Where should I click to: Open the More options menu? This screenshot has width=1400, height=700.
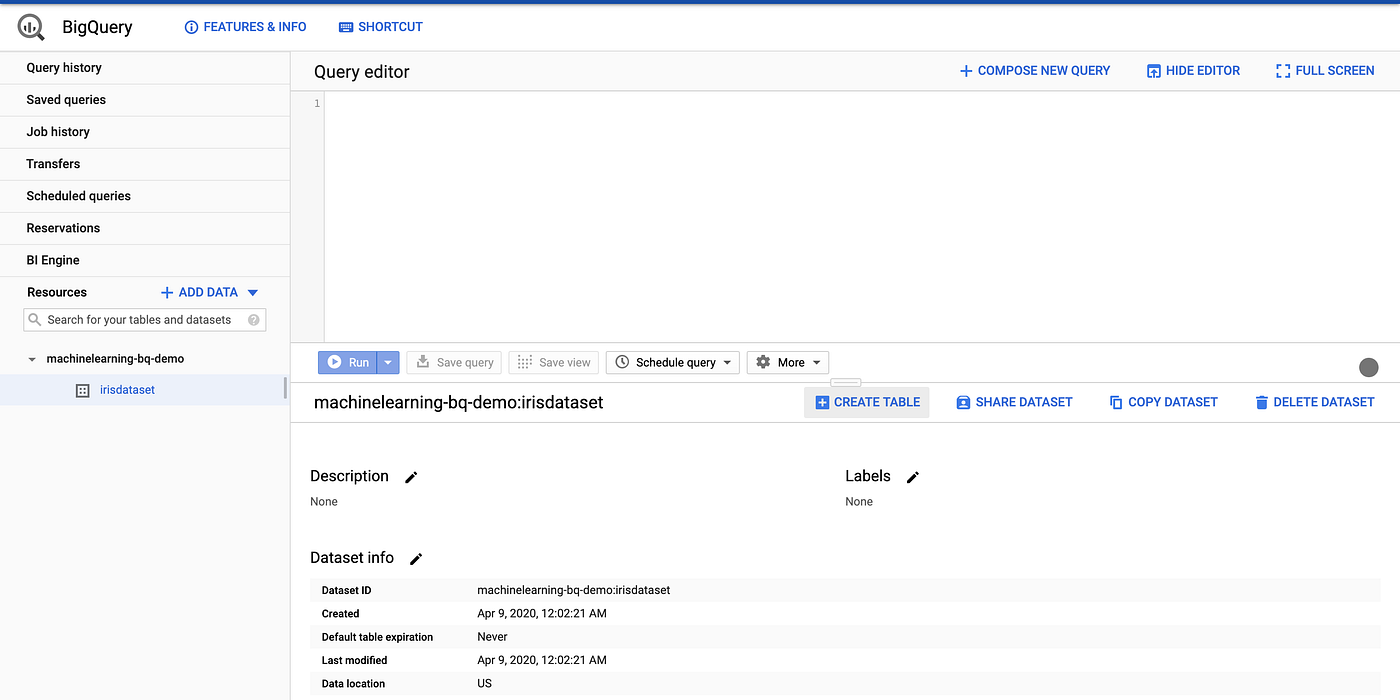point(787,362)
